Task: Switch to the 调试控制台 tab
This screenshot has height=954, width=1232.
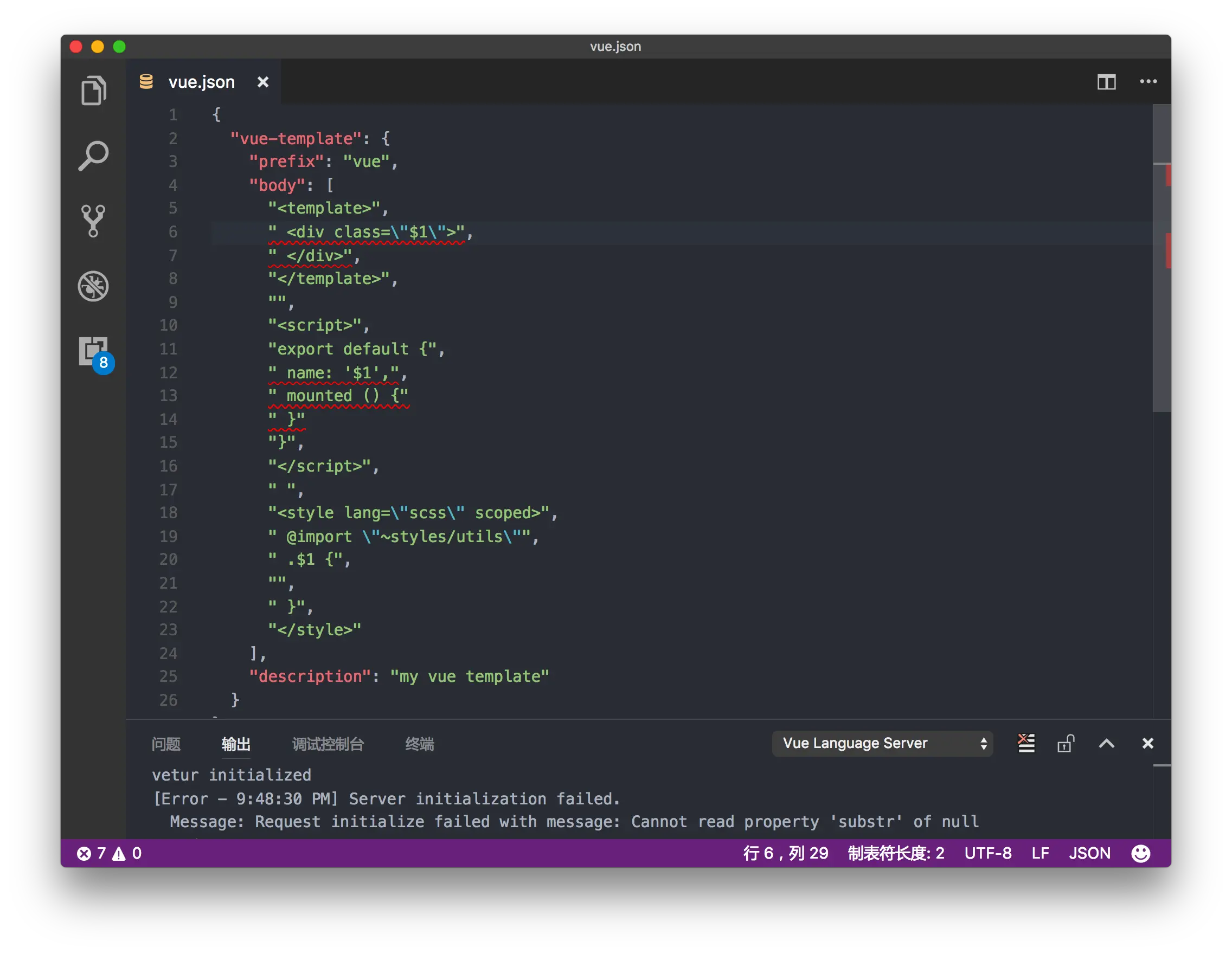Action: click(x=328, y=744)
